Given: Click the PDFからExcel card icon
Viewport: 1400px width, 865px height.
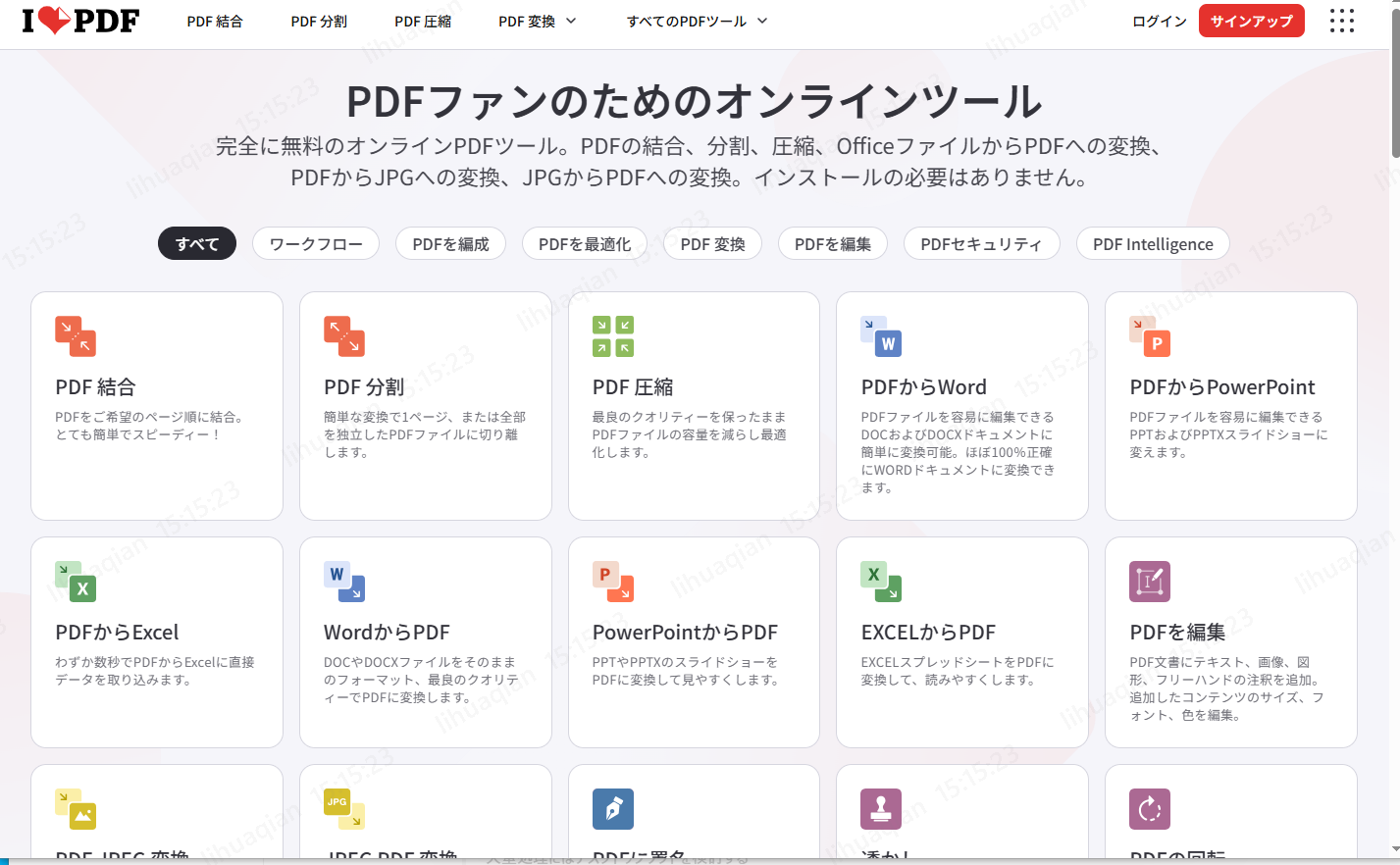Looking at the screenshot, I should [x=76, y=581].
